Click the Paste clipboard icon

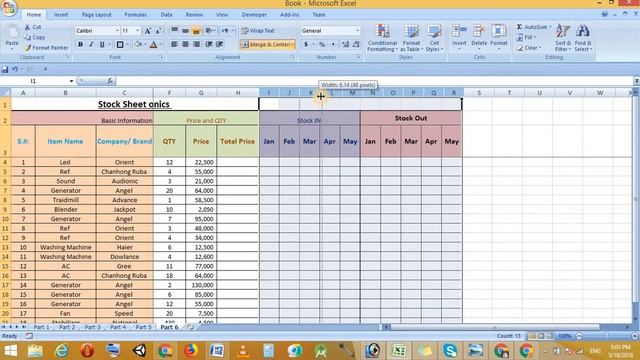(12, 32)
